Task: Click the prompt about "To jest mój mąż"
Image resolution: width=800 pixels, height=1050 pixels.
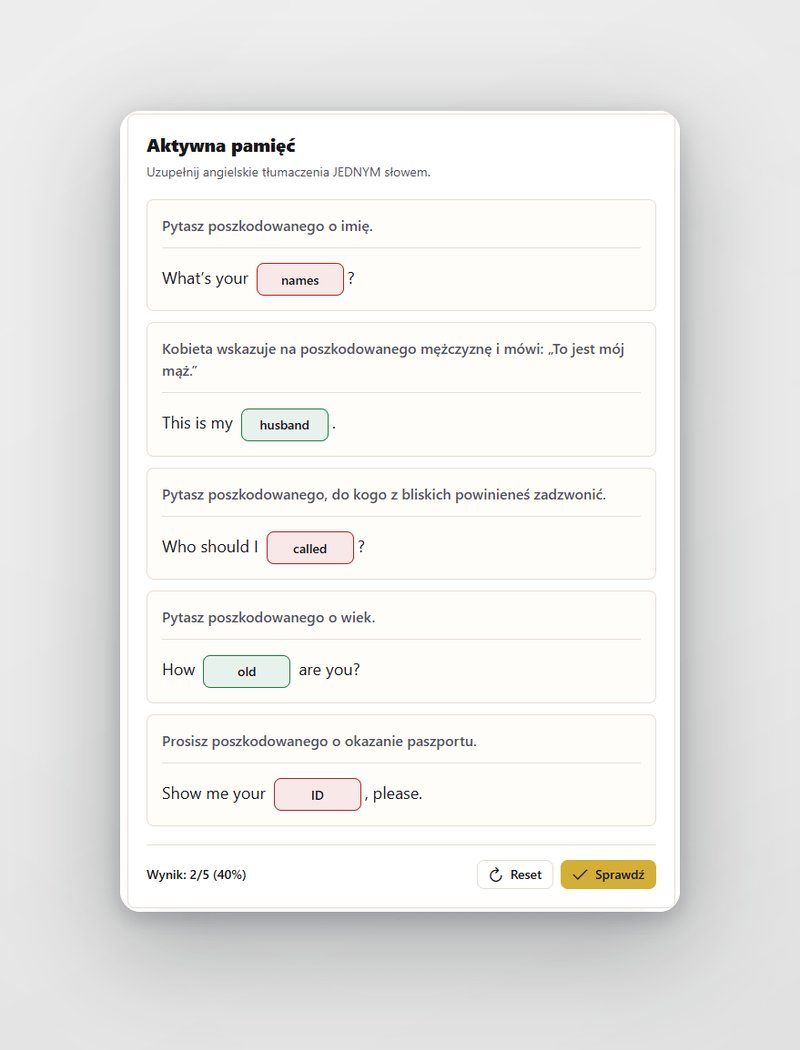Action: point(393,360)
